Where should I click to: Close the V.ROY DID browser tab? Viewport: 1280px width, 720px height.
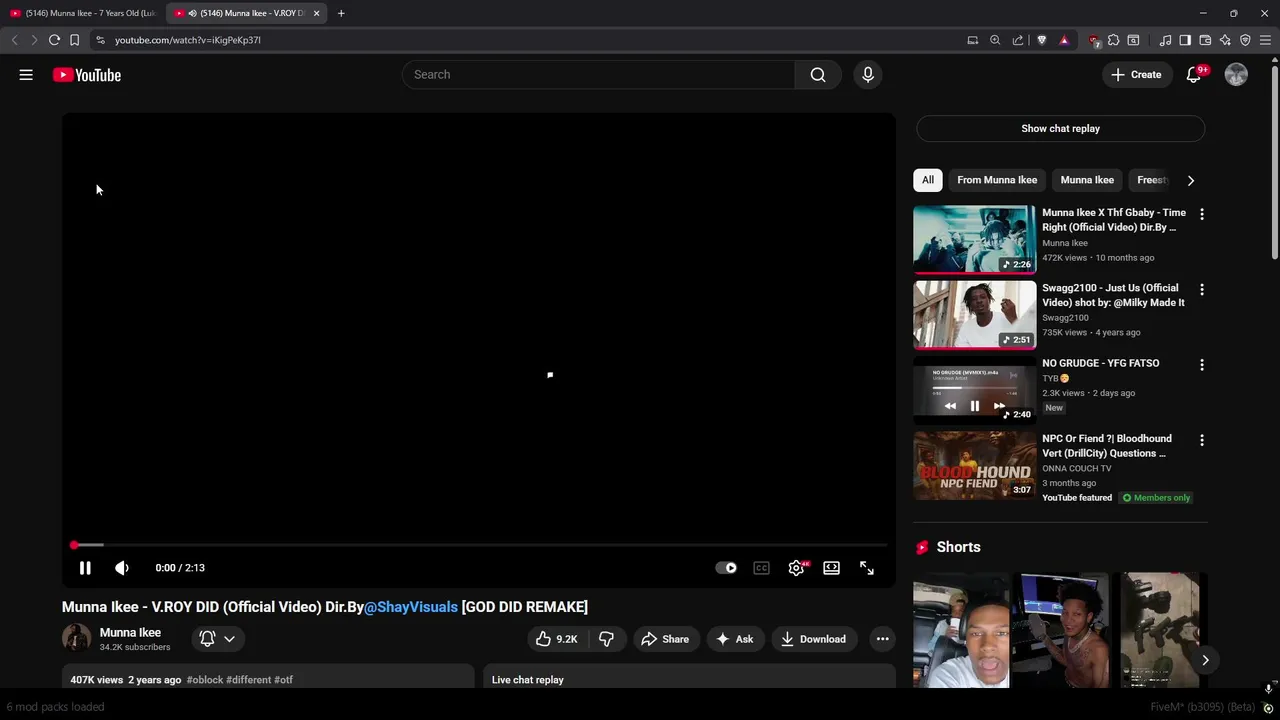tap(316, 13)
